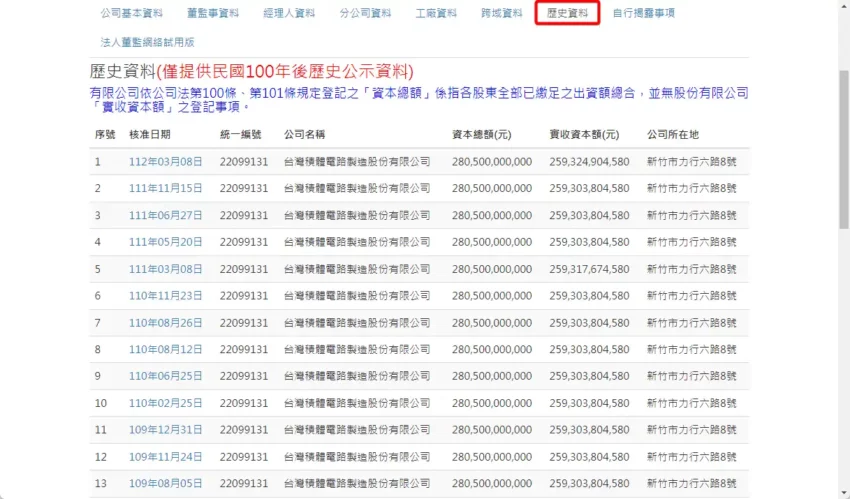Viewport: 850px width, 499px height.
Task: Open record dated 109年11月24日
Action: click(x=165, y=456)
